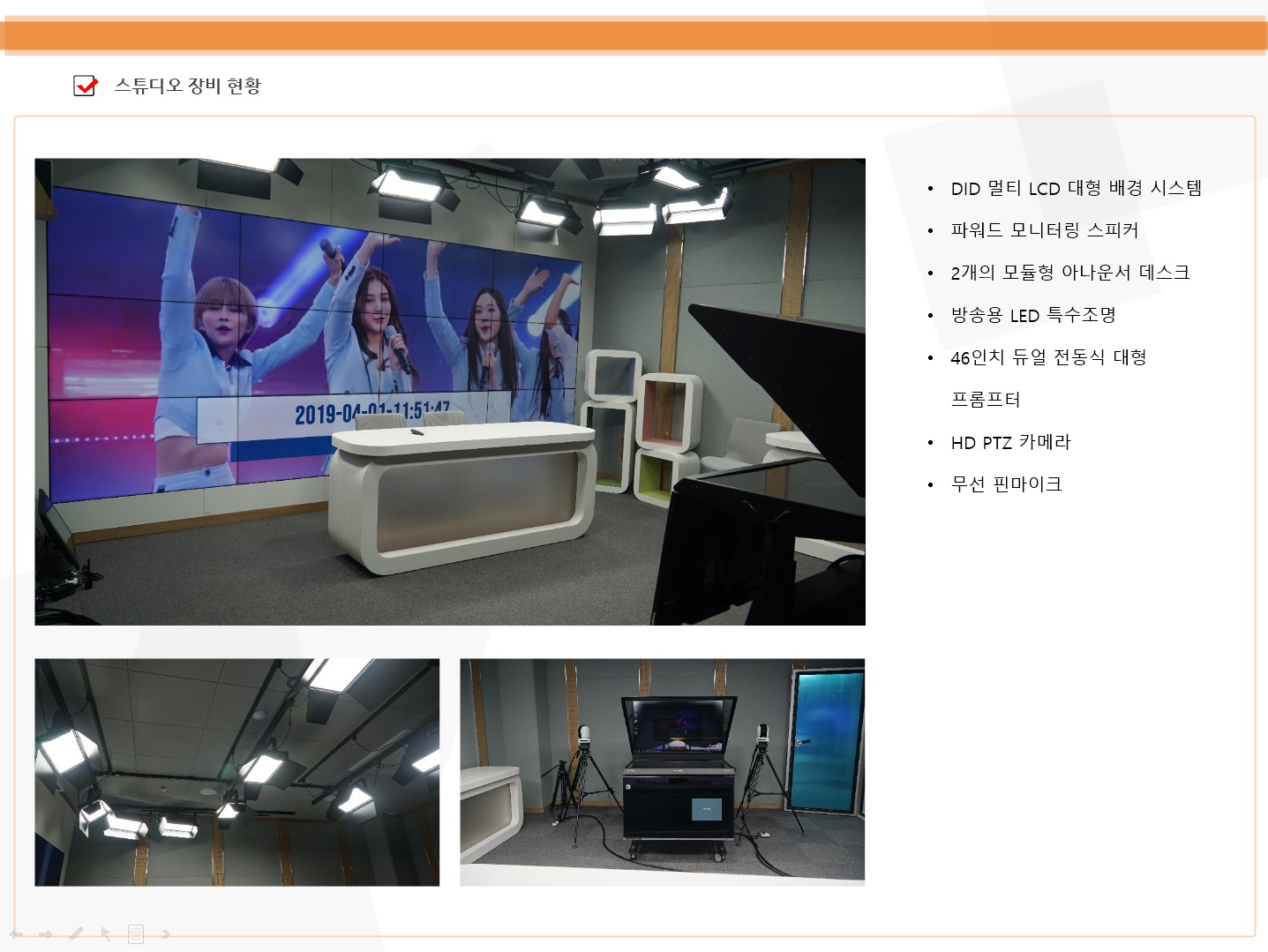
Task: Select the heading '스튜디오 장비 현황'
Action: pos(188,86)
